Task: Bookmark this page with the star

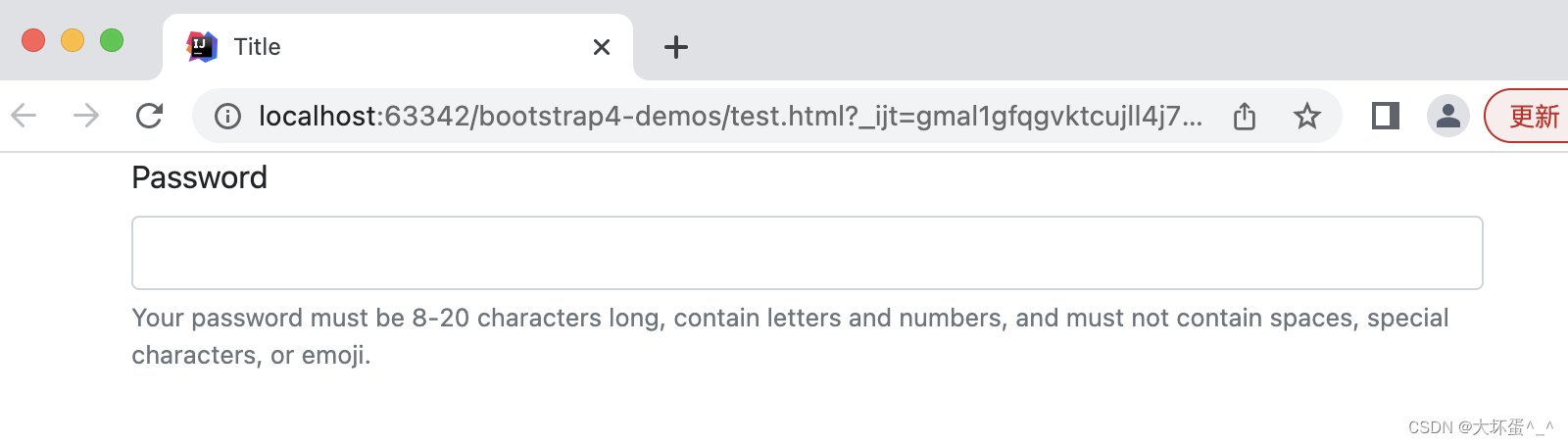Action: click(x=1307, y=117)
